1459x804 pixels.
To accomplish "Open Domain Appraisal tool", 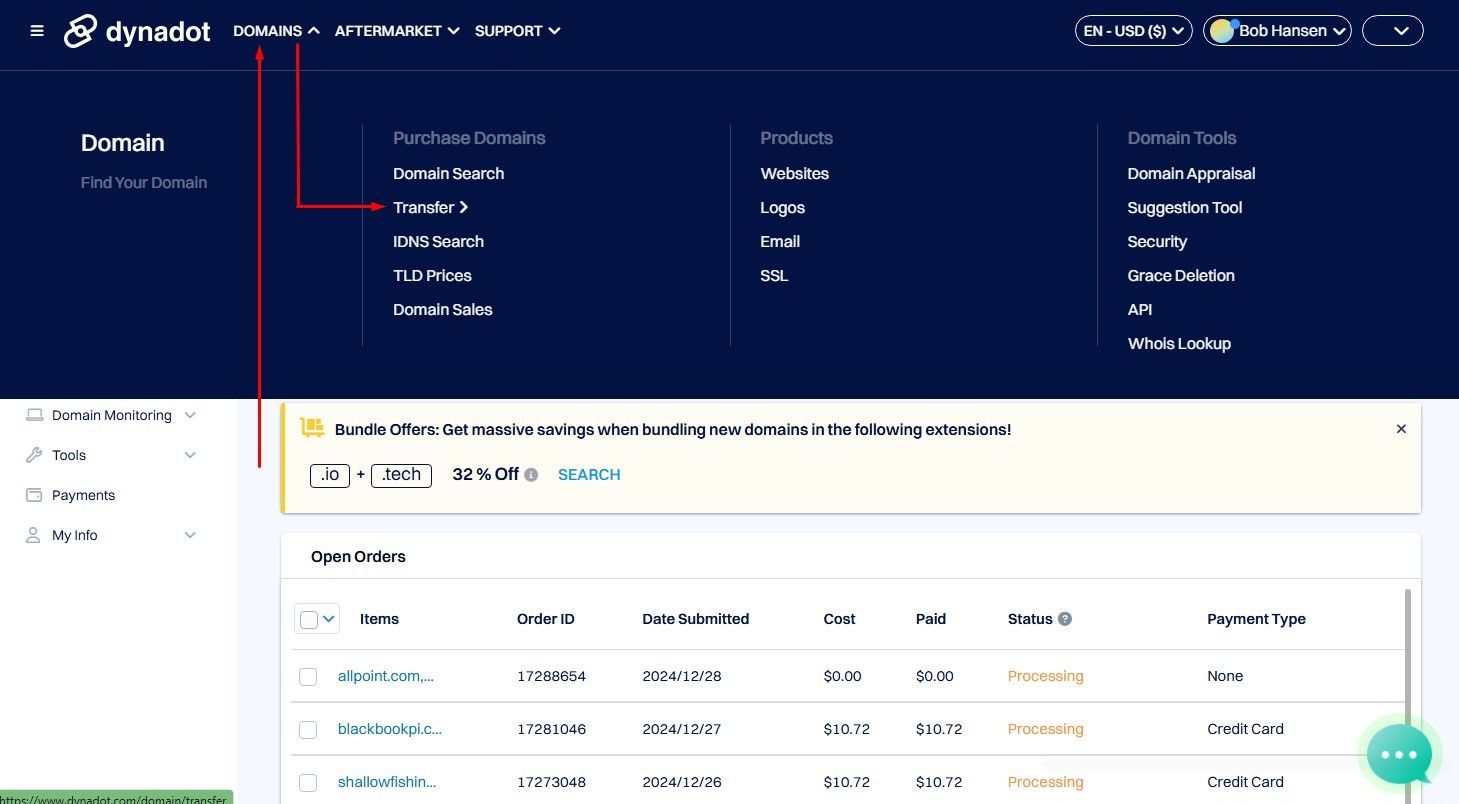I will [x=1191, y=174].
